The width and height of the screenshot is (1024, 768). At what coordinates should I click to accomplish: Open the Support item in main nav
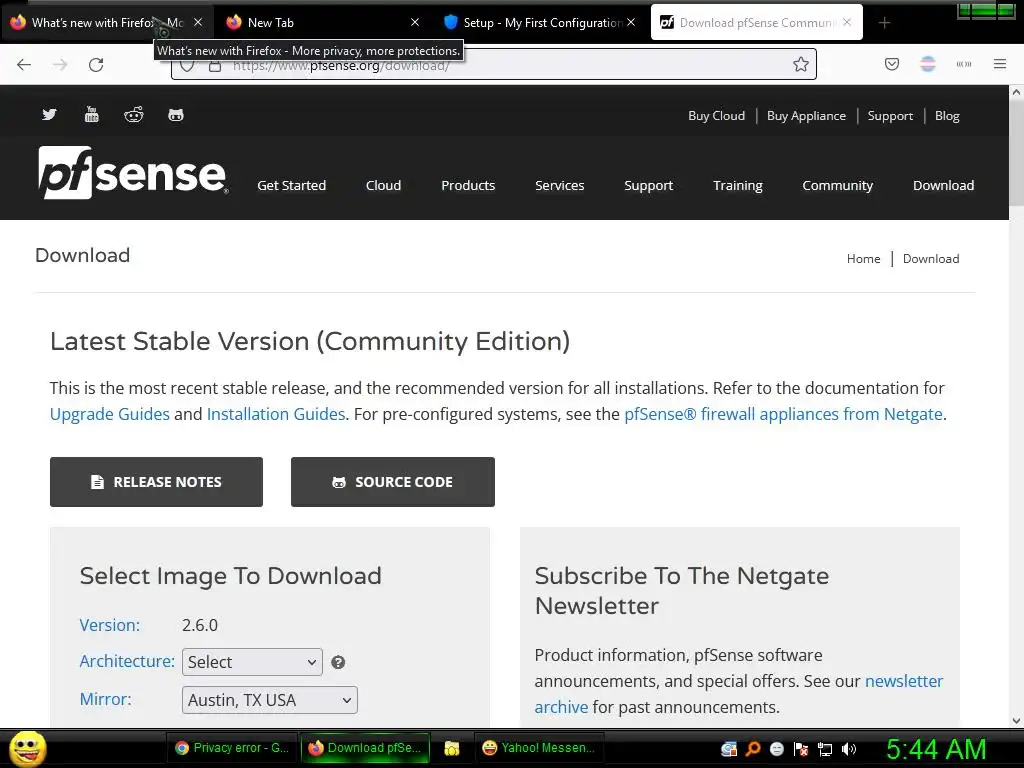(x=648, y=185)
